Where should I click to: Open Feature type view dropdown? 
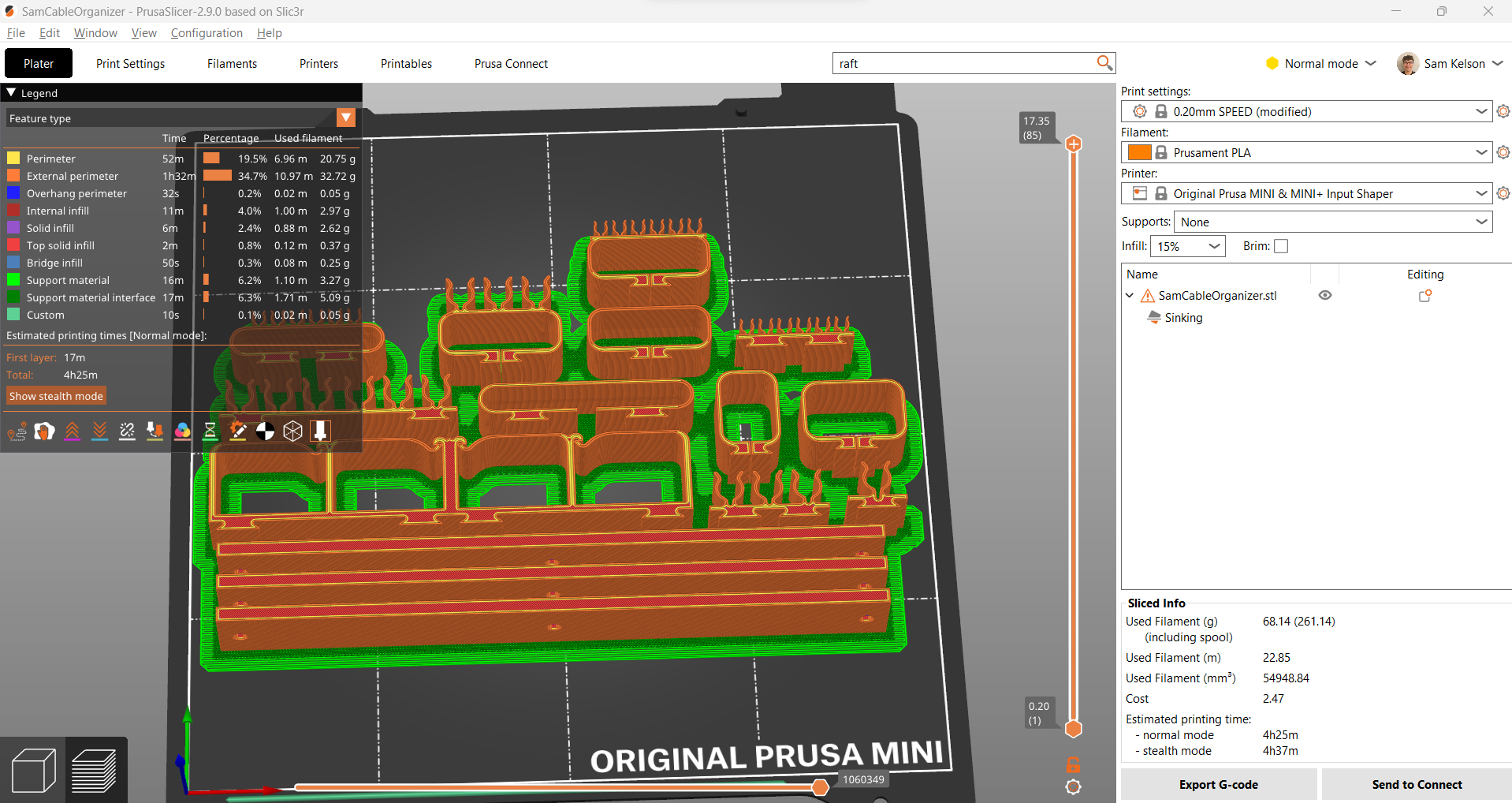[x=346, y=118]
